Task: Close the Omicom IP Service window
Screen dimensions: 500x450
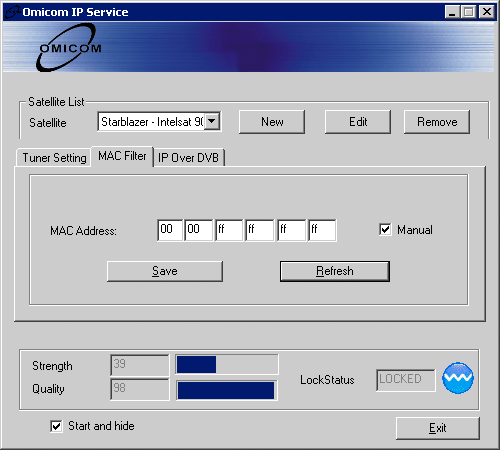Action: [x=487, y=12]
